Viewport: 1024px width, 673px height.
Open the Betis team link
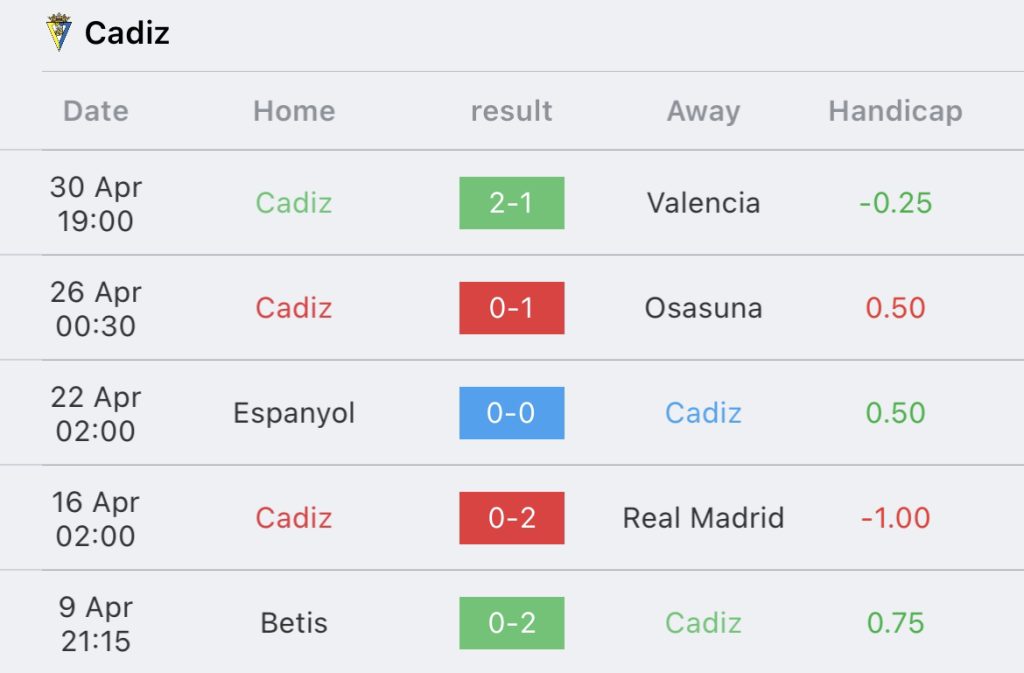coord(294,623)
